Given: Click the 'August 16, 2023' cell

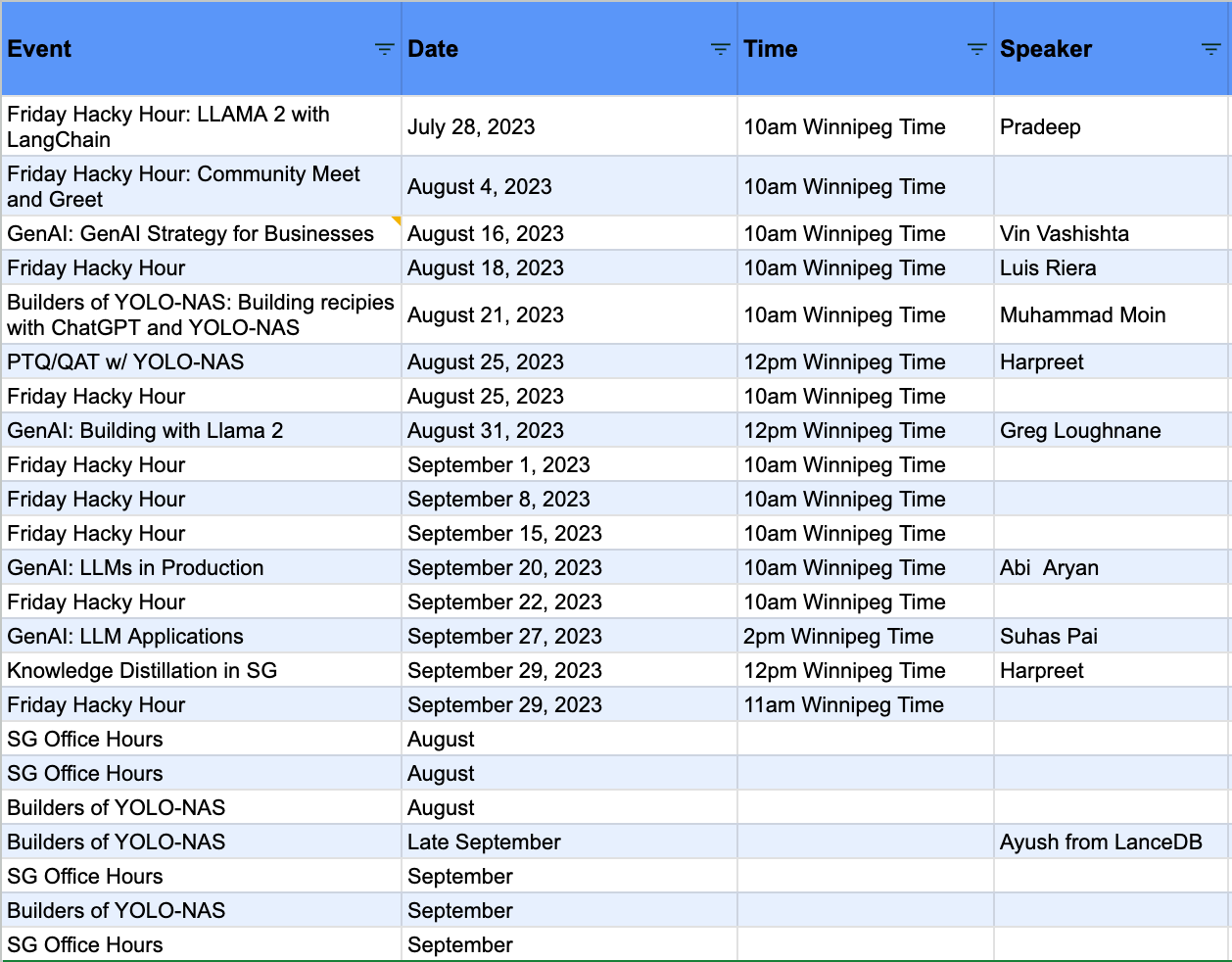Looking at the screenshot, I should point(570,233).
